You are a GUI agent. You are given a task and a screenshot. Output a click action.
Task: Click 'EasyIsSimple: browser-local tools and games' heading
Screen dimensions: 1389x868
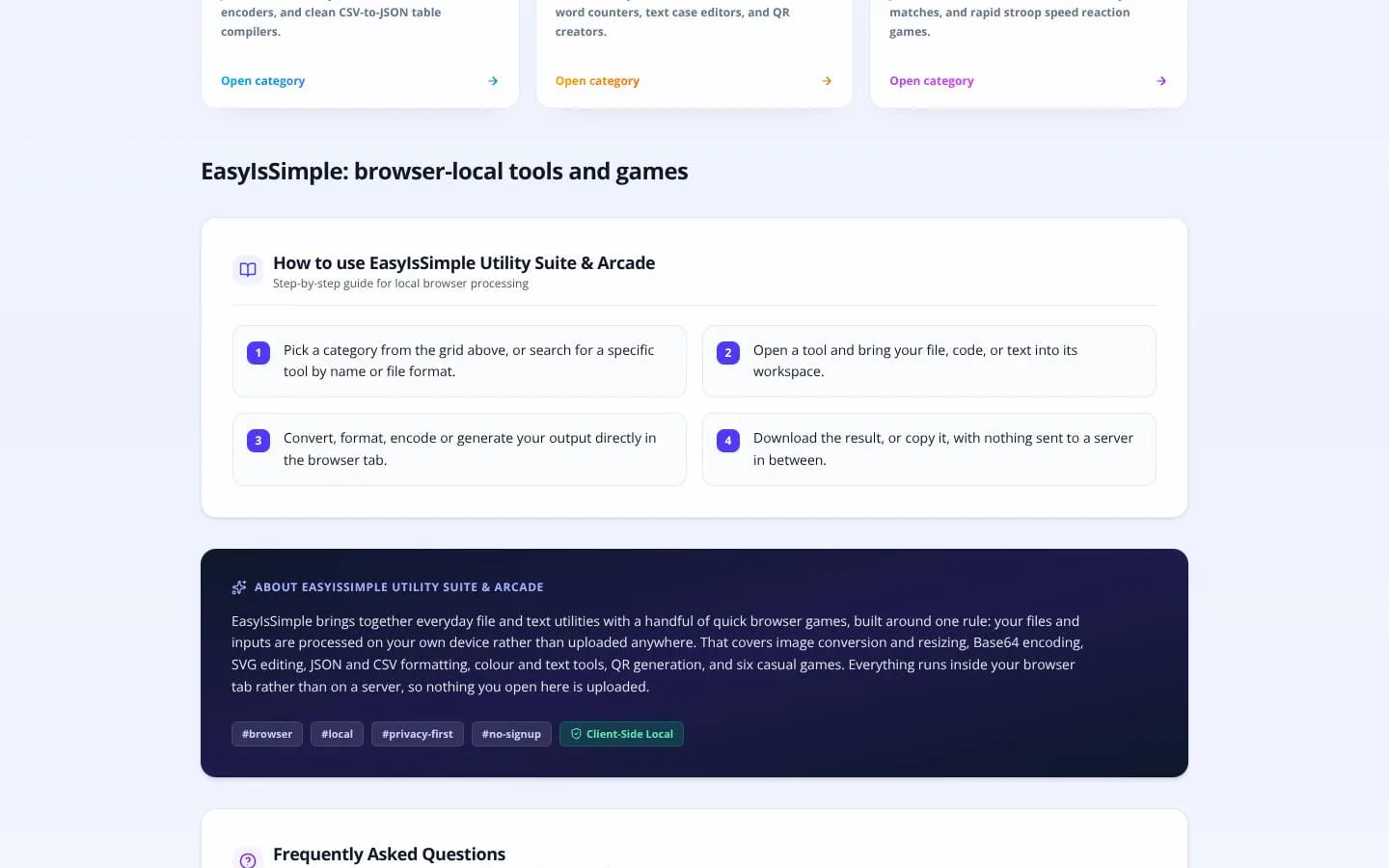445,172
